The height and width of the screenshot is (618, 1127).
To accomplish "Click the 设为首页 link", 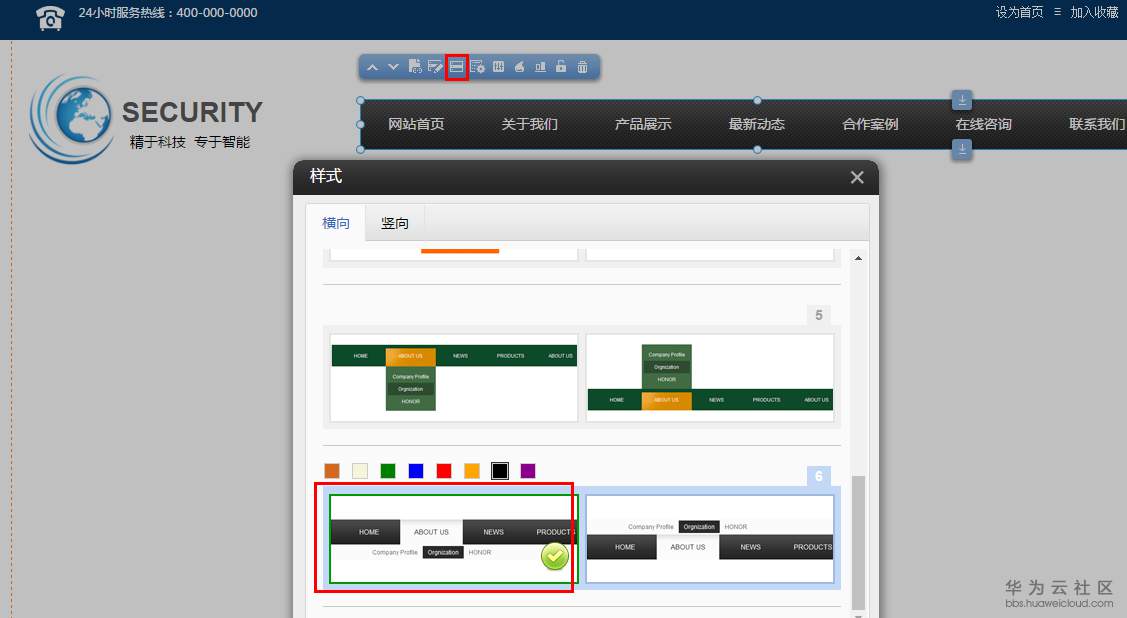I will point(1019,12).
